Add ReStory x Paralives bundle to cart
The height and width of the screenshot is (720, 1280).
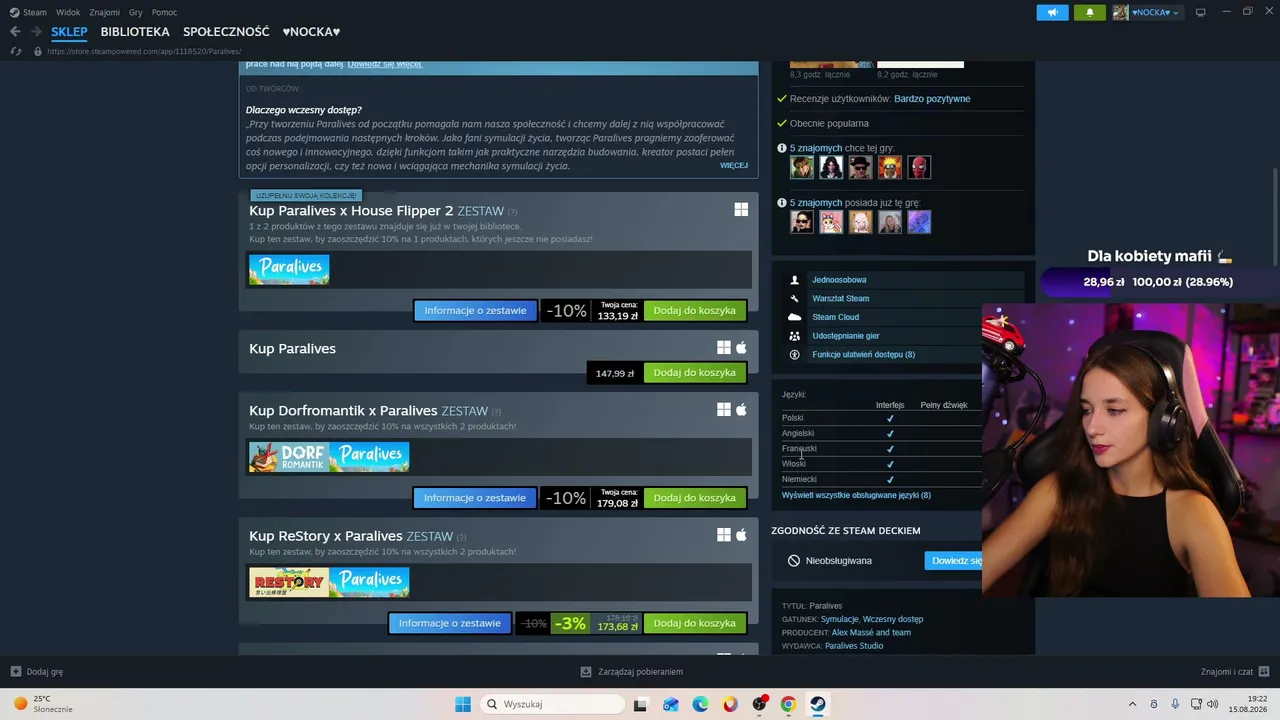click(695, 623)
